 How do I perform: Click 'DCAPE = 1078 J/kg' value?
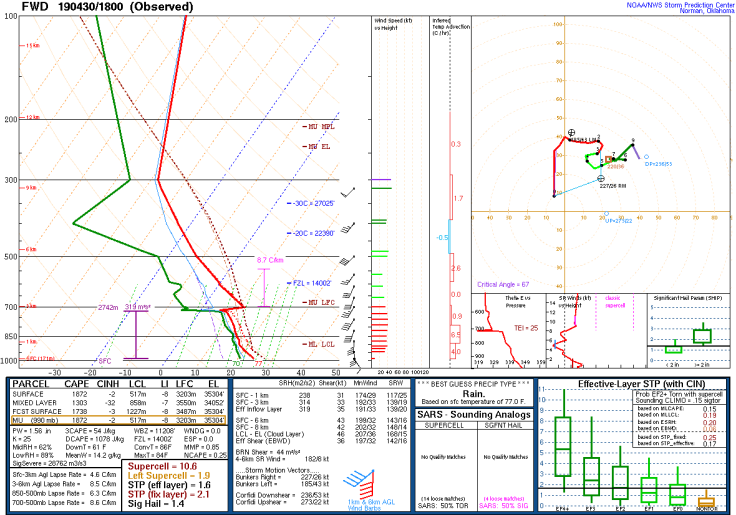coord(94,439)
